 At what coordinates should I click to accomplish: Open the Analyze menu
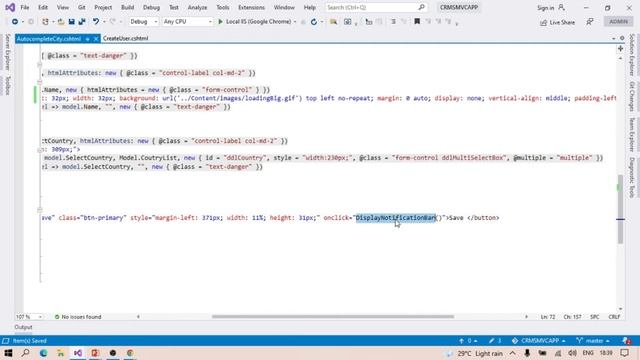click(x=197, y=7)
